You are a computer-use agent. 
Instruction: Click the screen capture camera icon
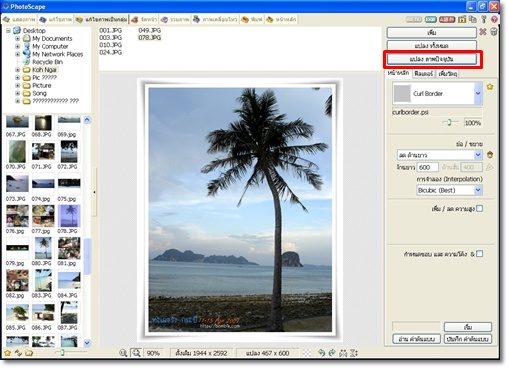click(462, 20)
